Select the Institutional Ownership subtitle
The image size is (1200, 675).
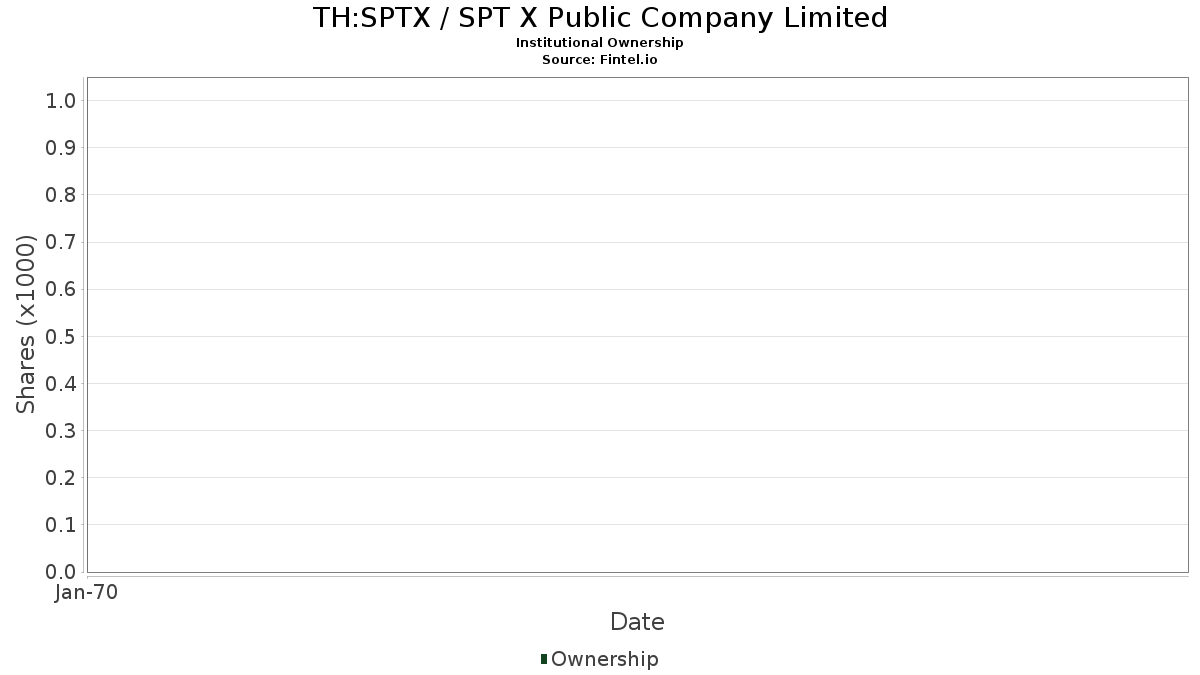pyautogui.click(x=599, y=43)
